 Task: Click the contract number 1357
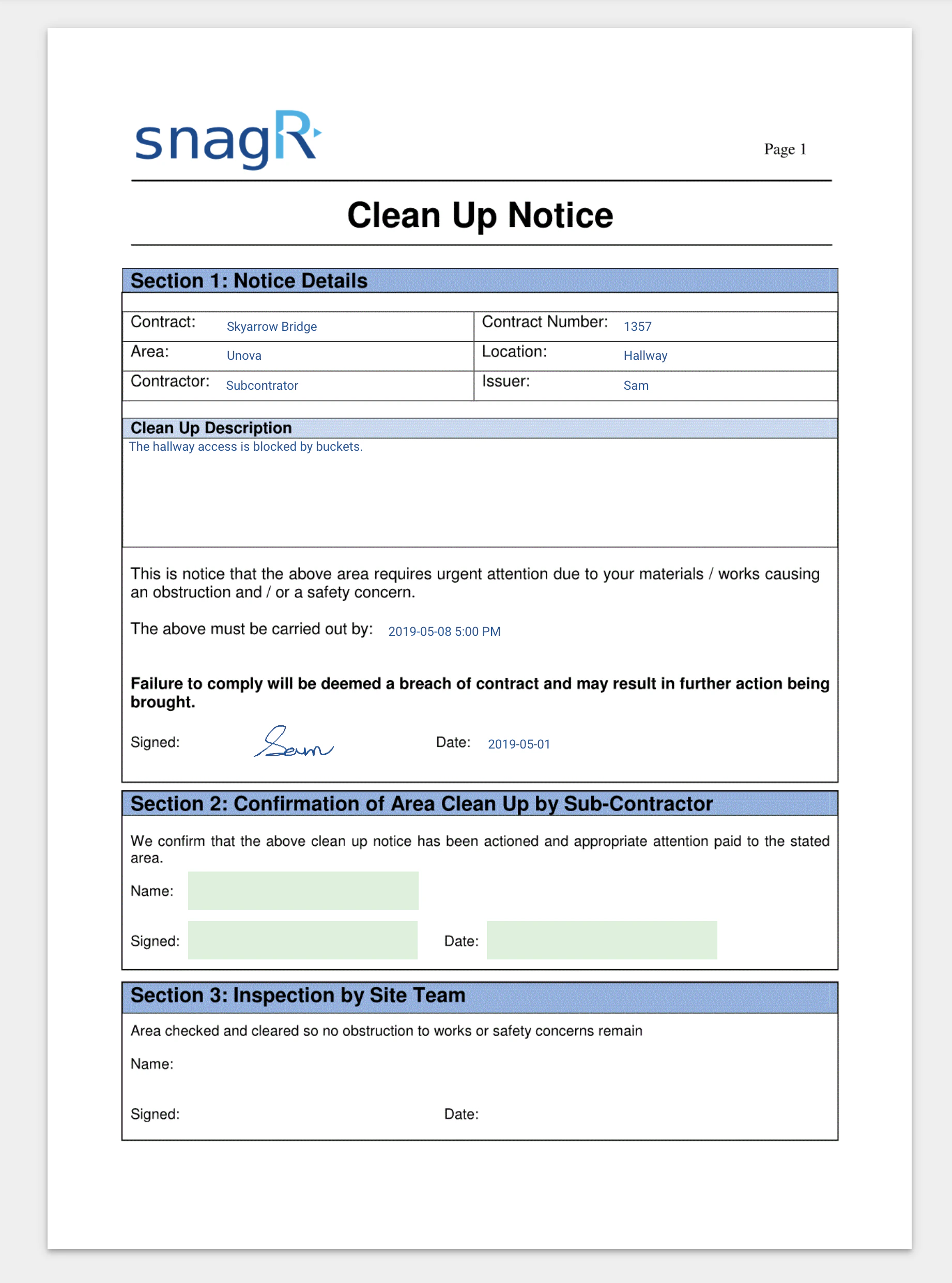click(637, 326)
